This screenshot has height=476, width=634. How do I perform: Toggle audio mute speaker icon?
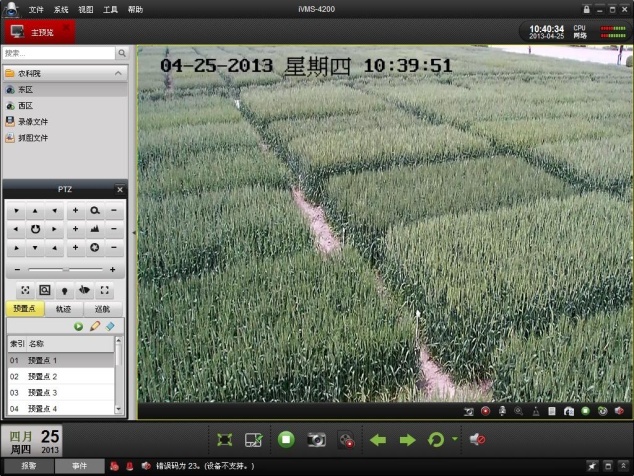478,439
